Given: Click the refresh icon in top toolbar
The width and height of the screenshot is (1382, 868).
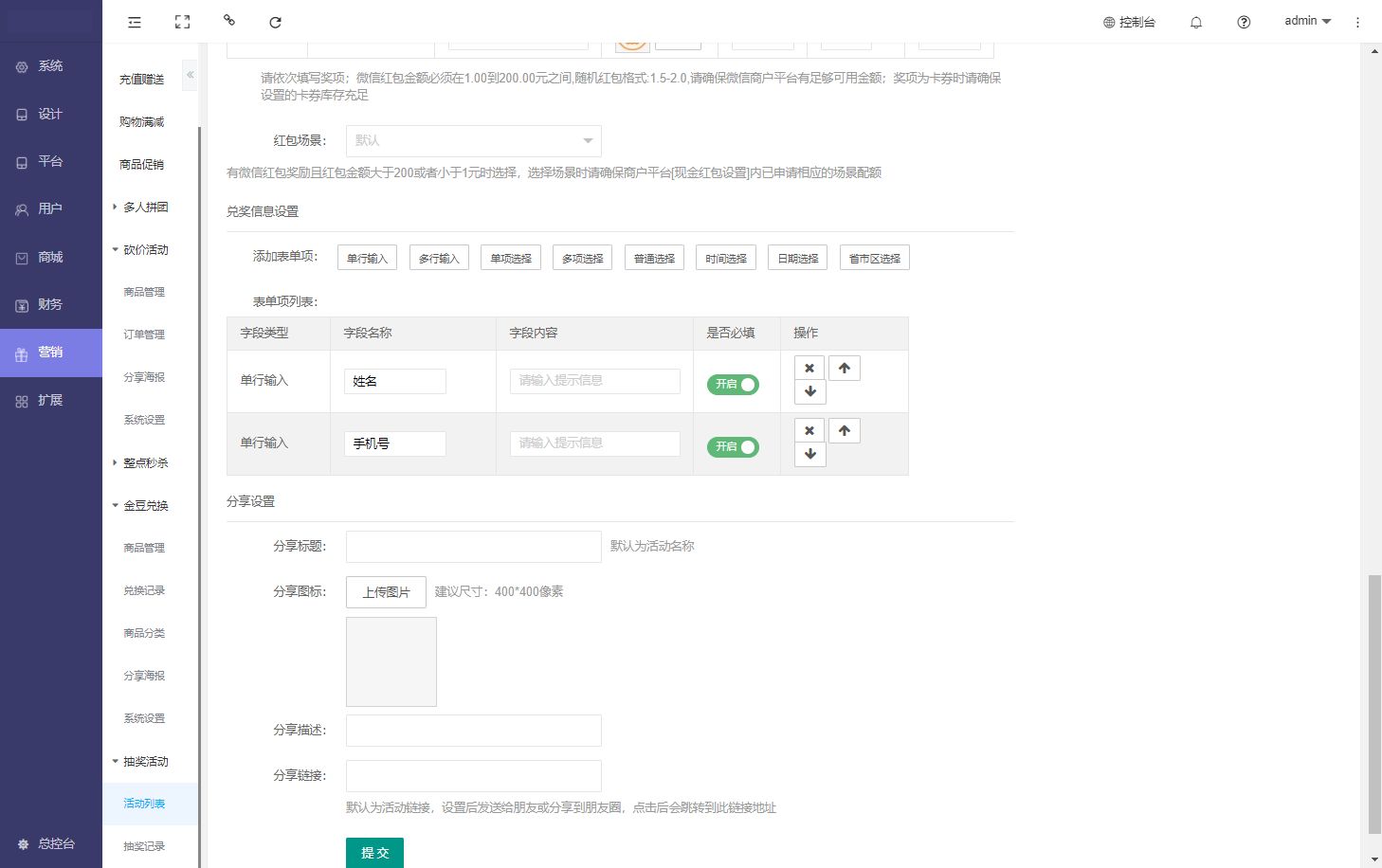Looking at the screenshot, I should [x=275, y=22].
